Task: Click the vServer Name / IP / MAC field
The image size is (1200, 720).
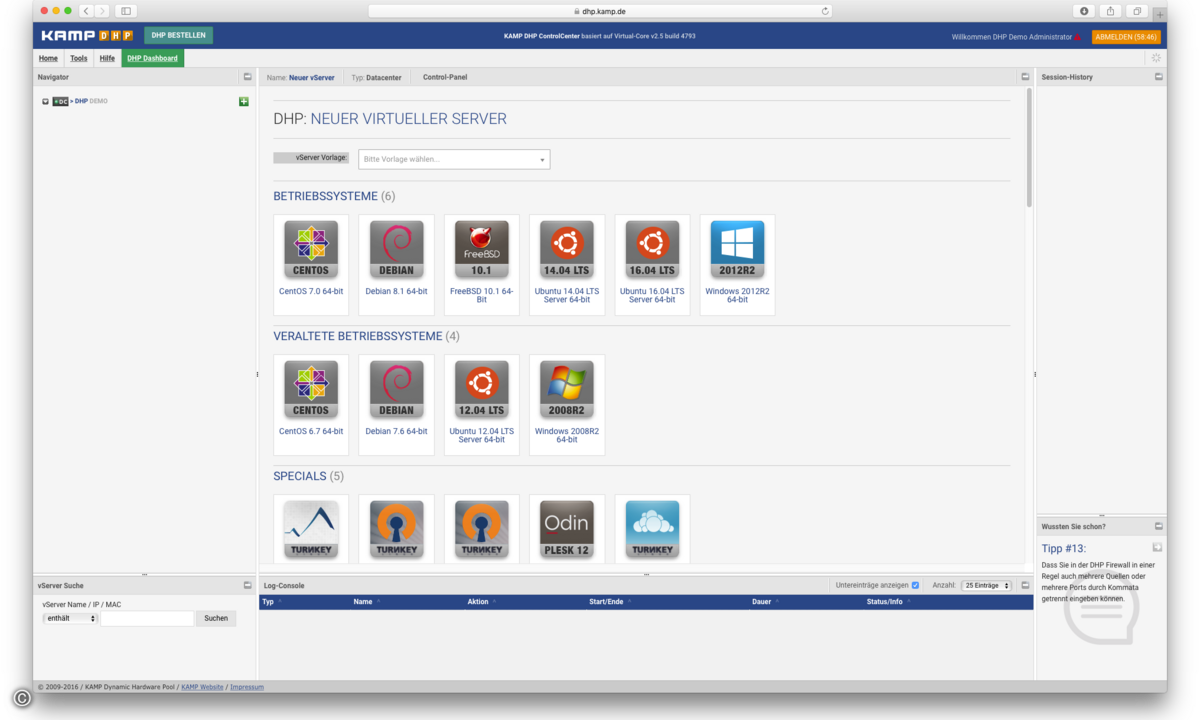Action: point(147,619)
